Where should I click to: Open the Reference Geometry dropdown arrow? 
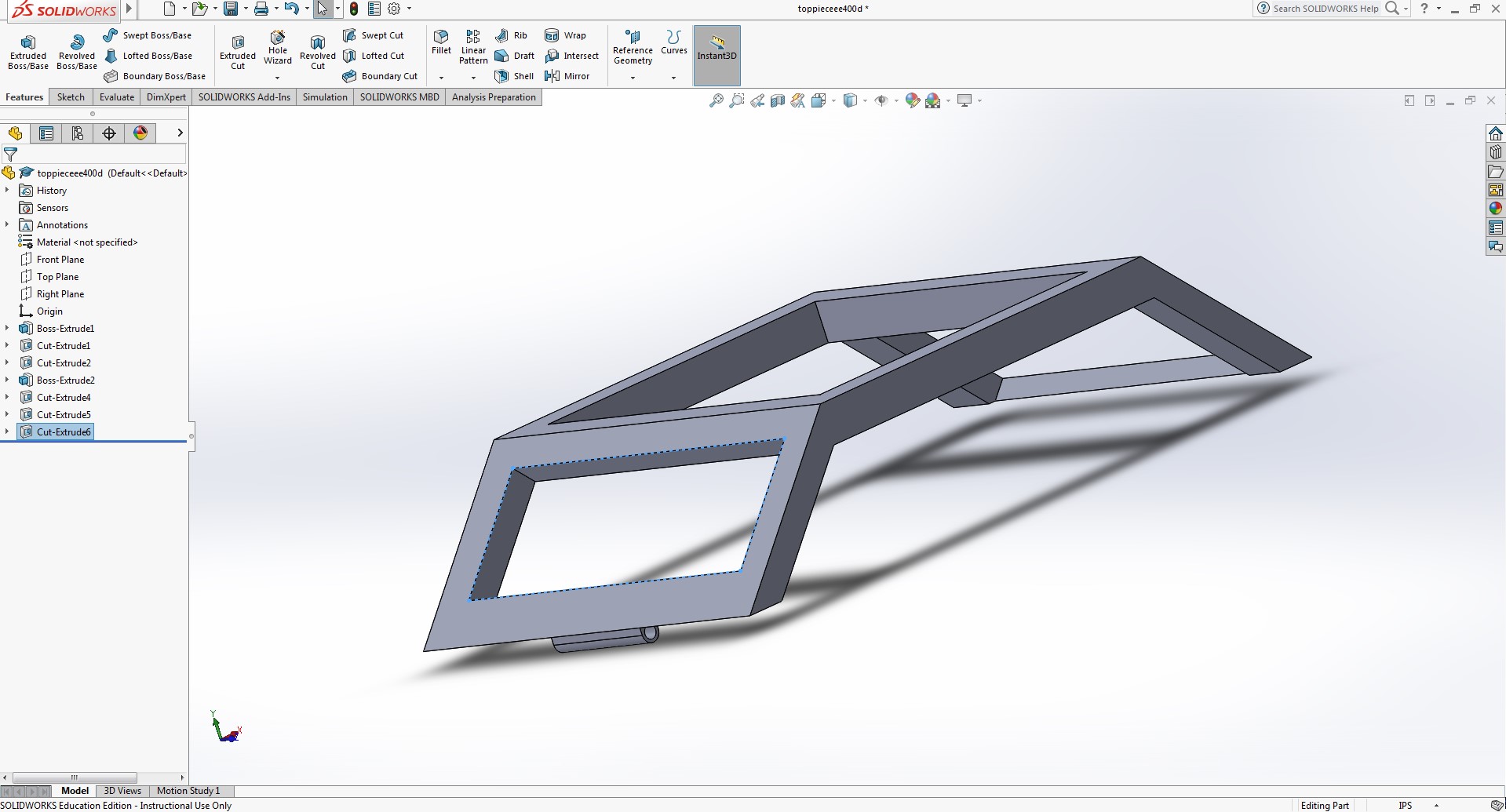pos(633,78)
